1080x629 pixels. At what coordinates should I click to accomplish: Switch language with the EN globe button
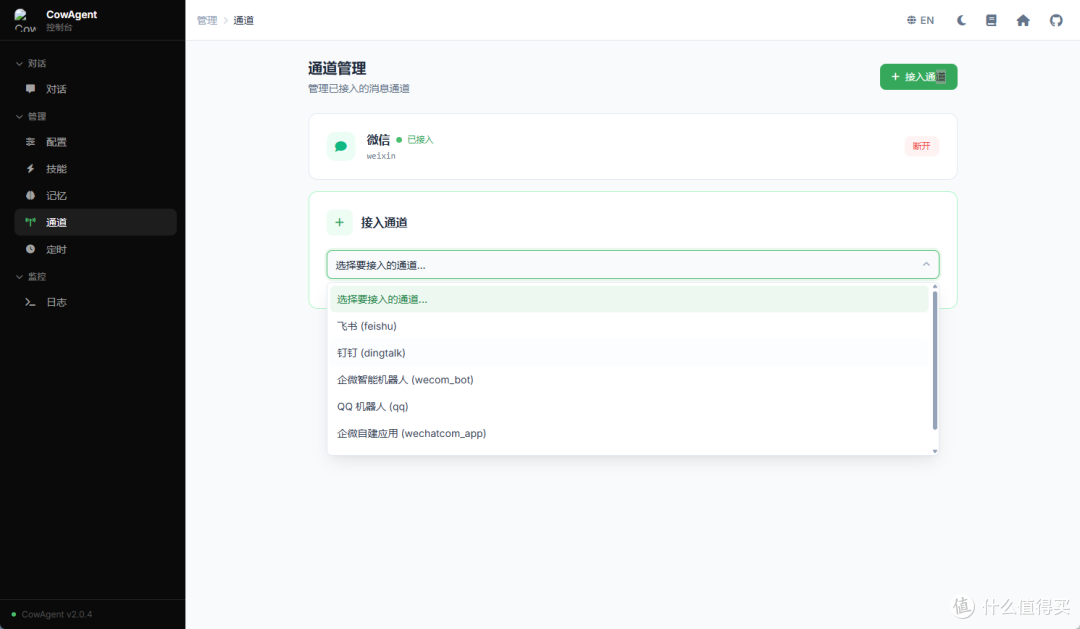pyautogui.click(x=920, y=20)
